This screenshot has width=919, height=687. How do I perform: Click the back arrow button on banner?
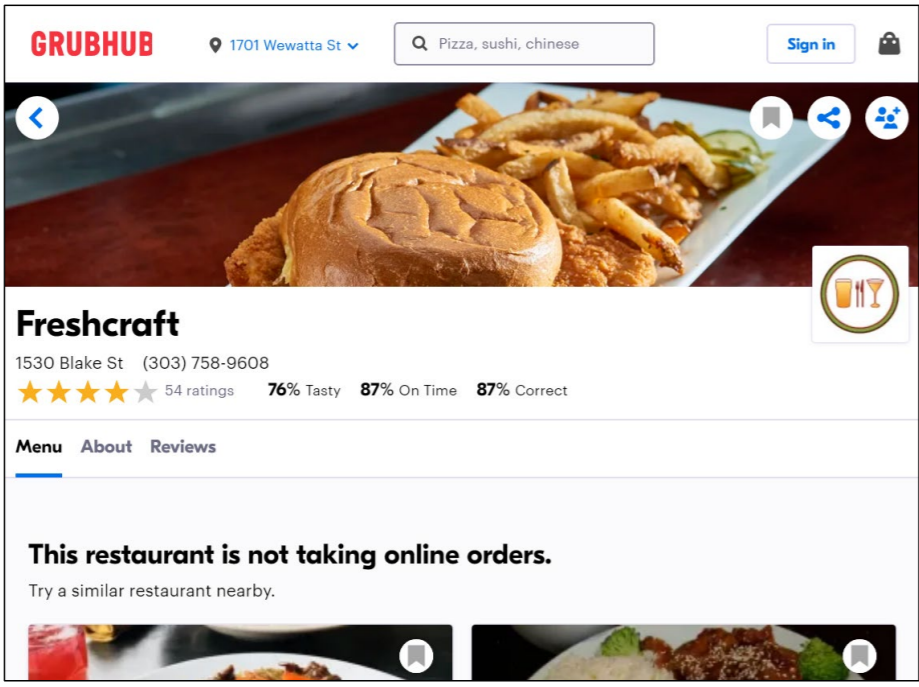pos(37,118)
